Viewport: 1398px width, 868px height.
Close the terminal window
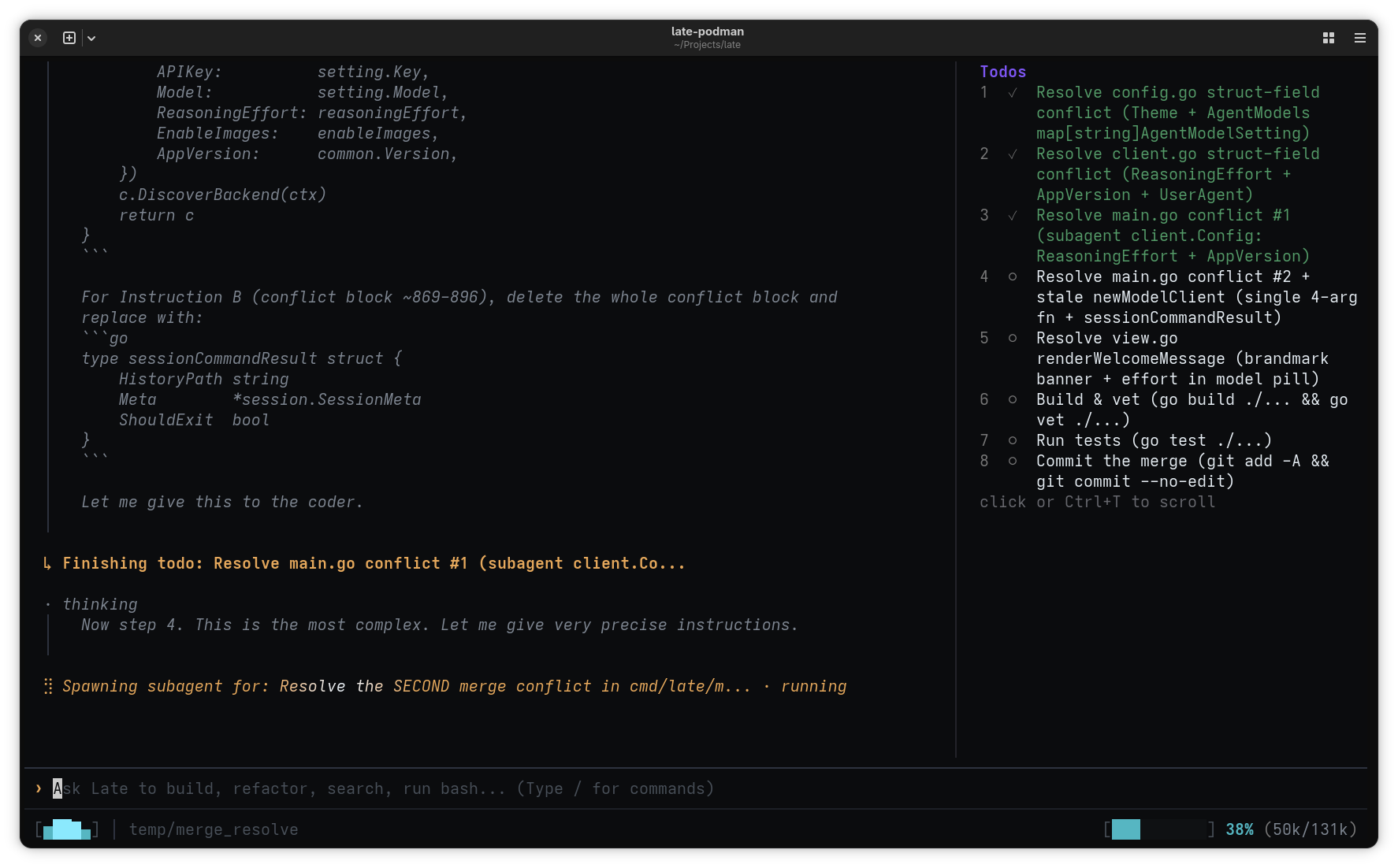coord(38,38)
